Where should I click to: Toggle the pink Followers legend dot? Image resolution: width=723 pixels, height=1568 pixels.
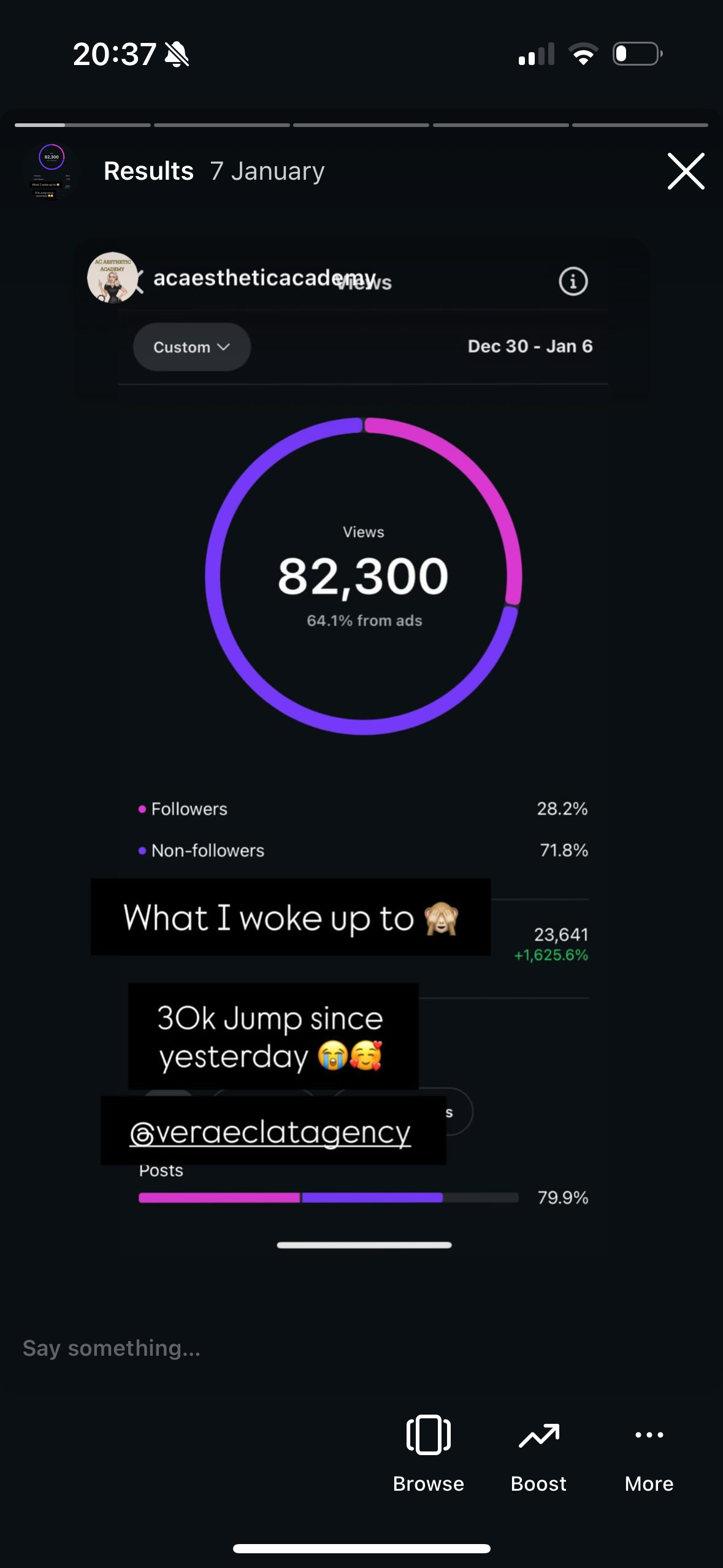point(142,809)
